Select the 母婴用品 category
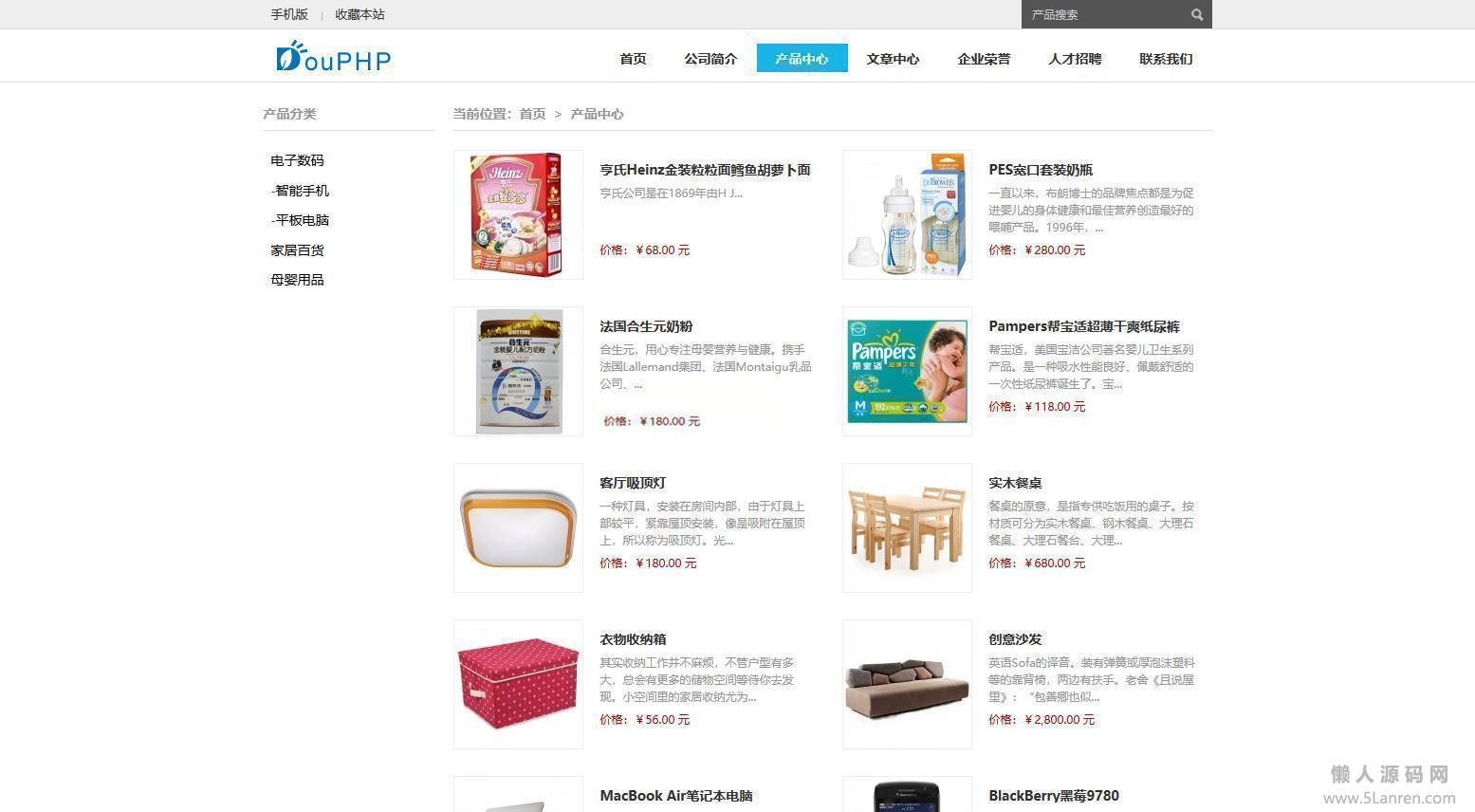Viewport: 1475px width, 812px height. coord(297,280)
